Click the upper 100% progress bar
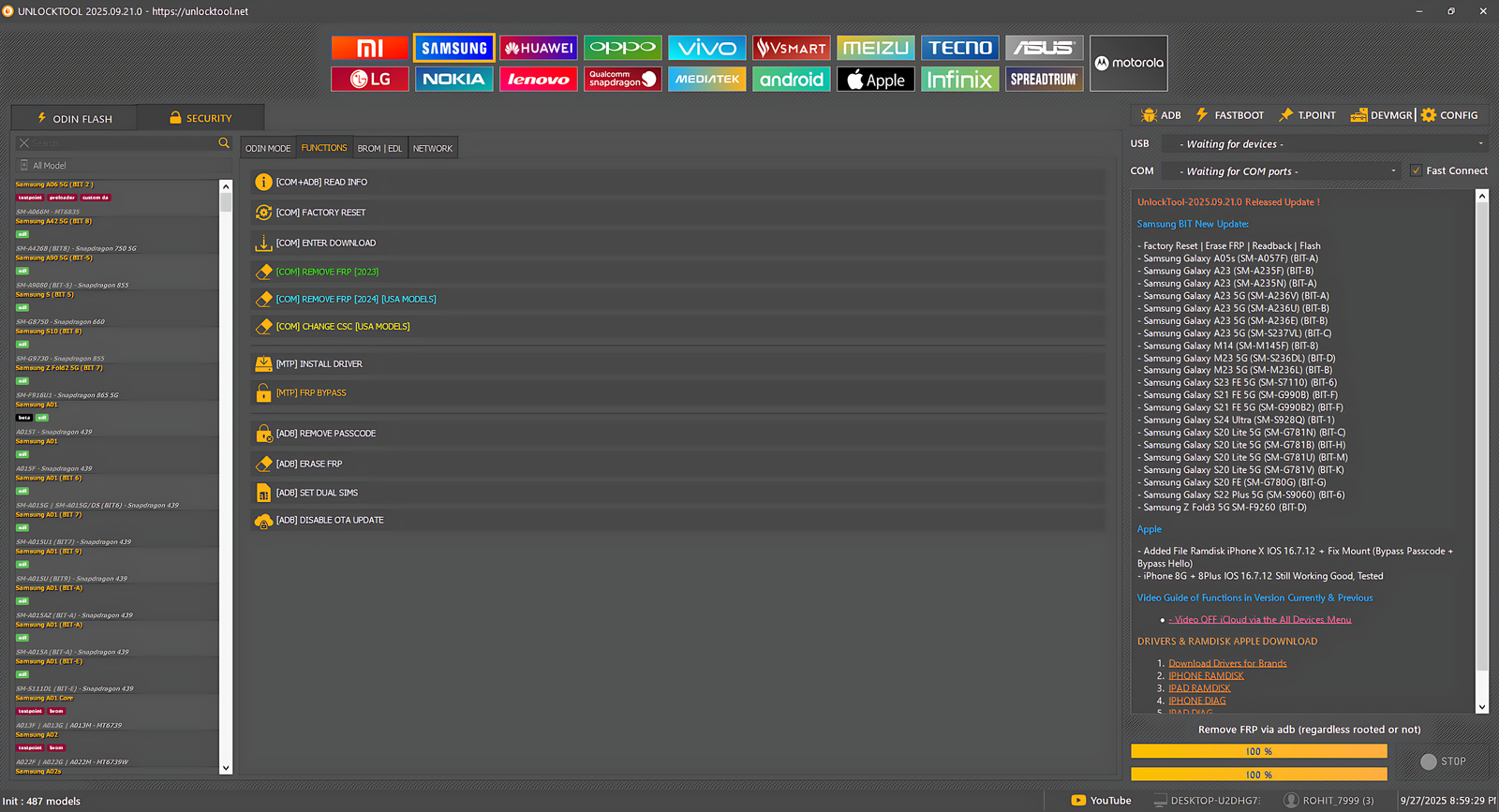This screenshot has width=1499, height=812. [x=1258, y=751]
